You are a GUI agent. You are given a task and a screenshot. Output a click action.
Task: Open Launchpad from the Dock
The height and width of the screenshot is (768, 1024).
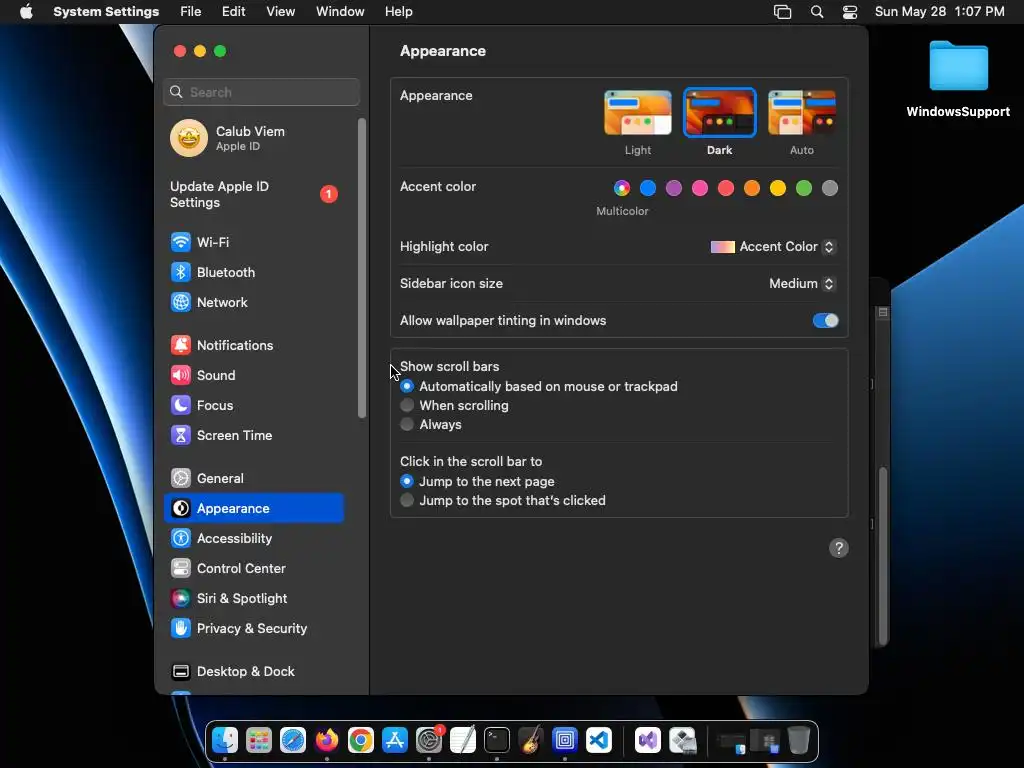[x=259, y=741]
